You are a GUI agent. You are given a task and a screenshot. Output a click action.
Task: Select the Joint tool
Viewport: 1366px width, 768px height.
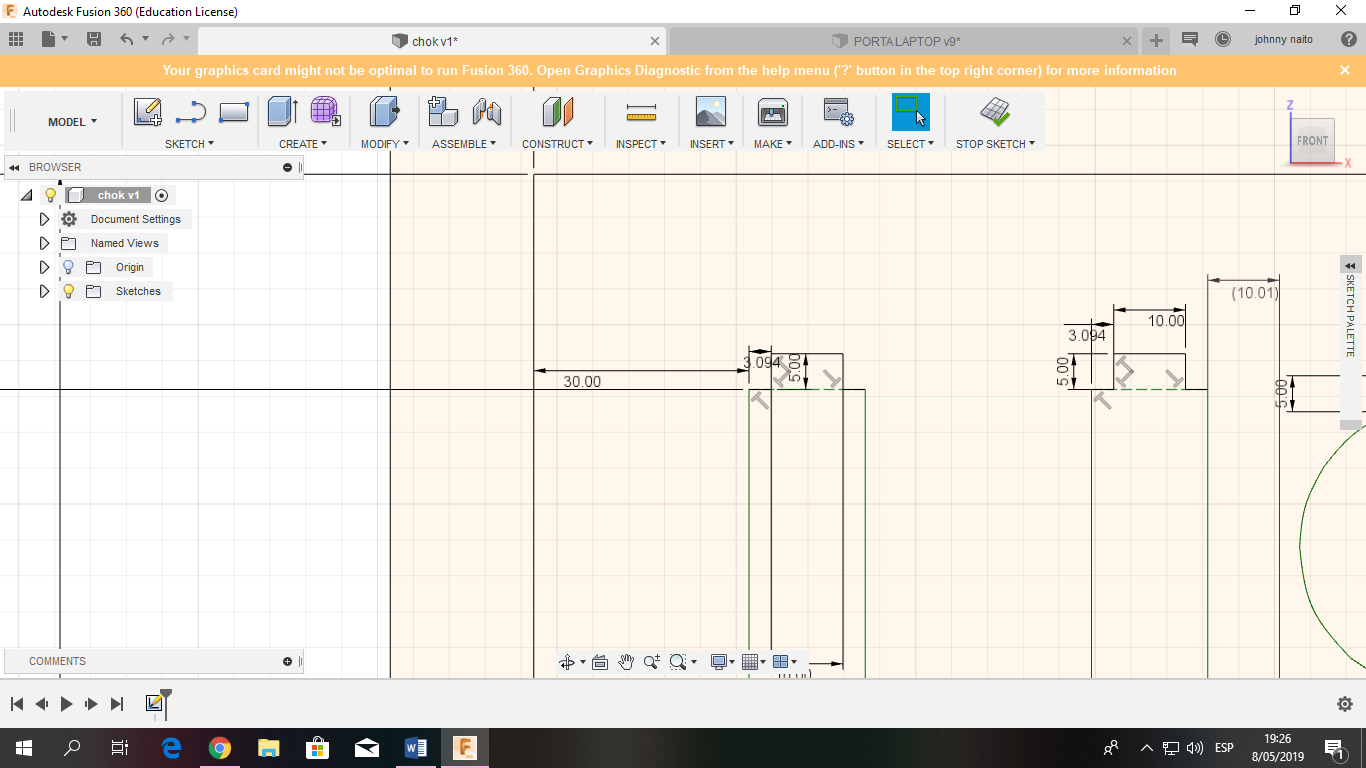click(x=487, y=111)
